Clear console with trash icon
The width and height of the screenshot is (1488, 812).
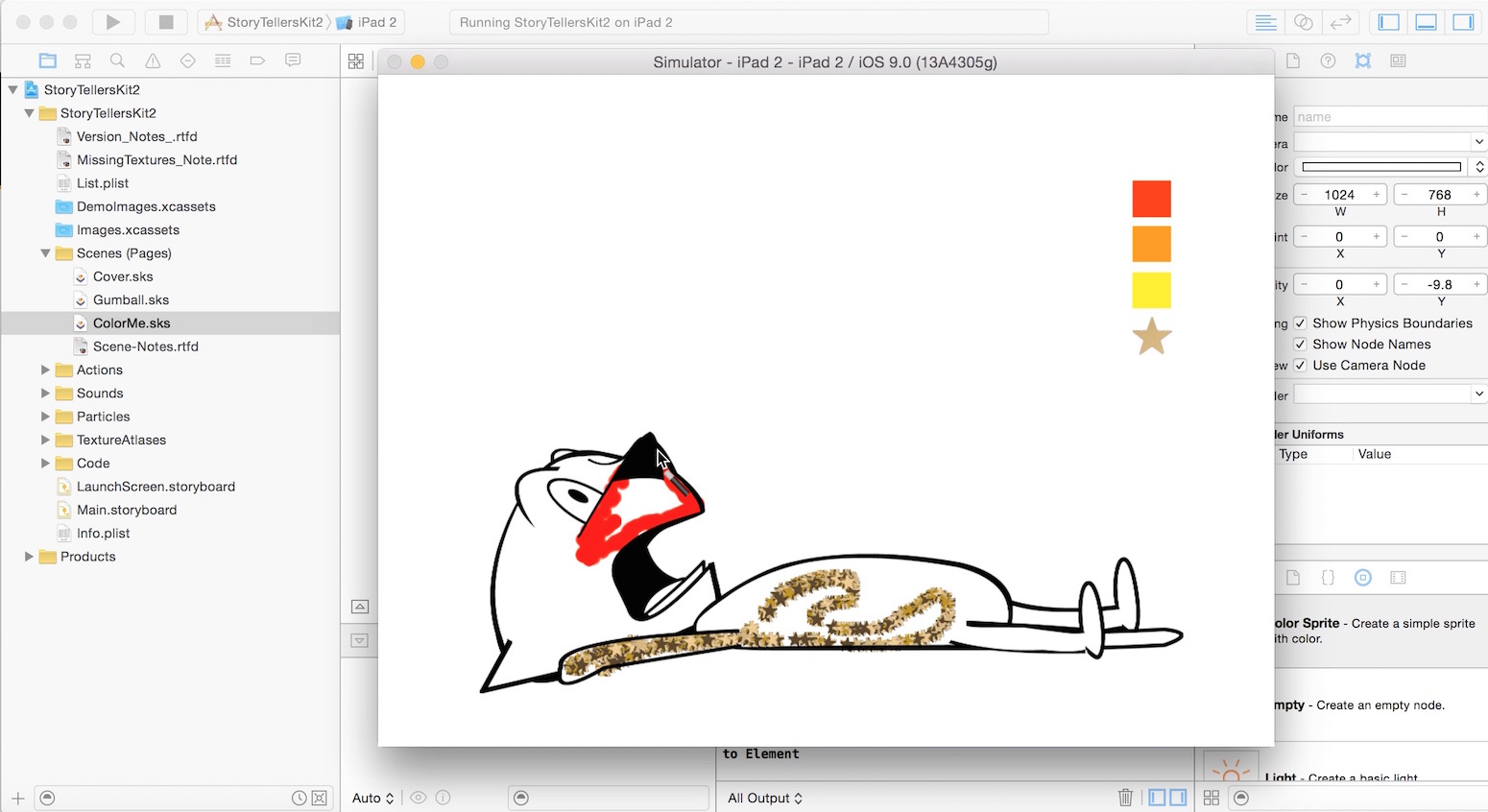pyautogui.click(x=1125, y=798)
